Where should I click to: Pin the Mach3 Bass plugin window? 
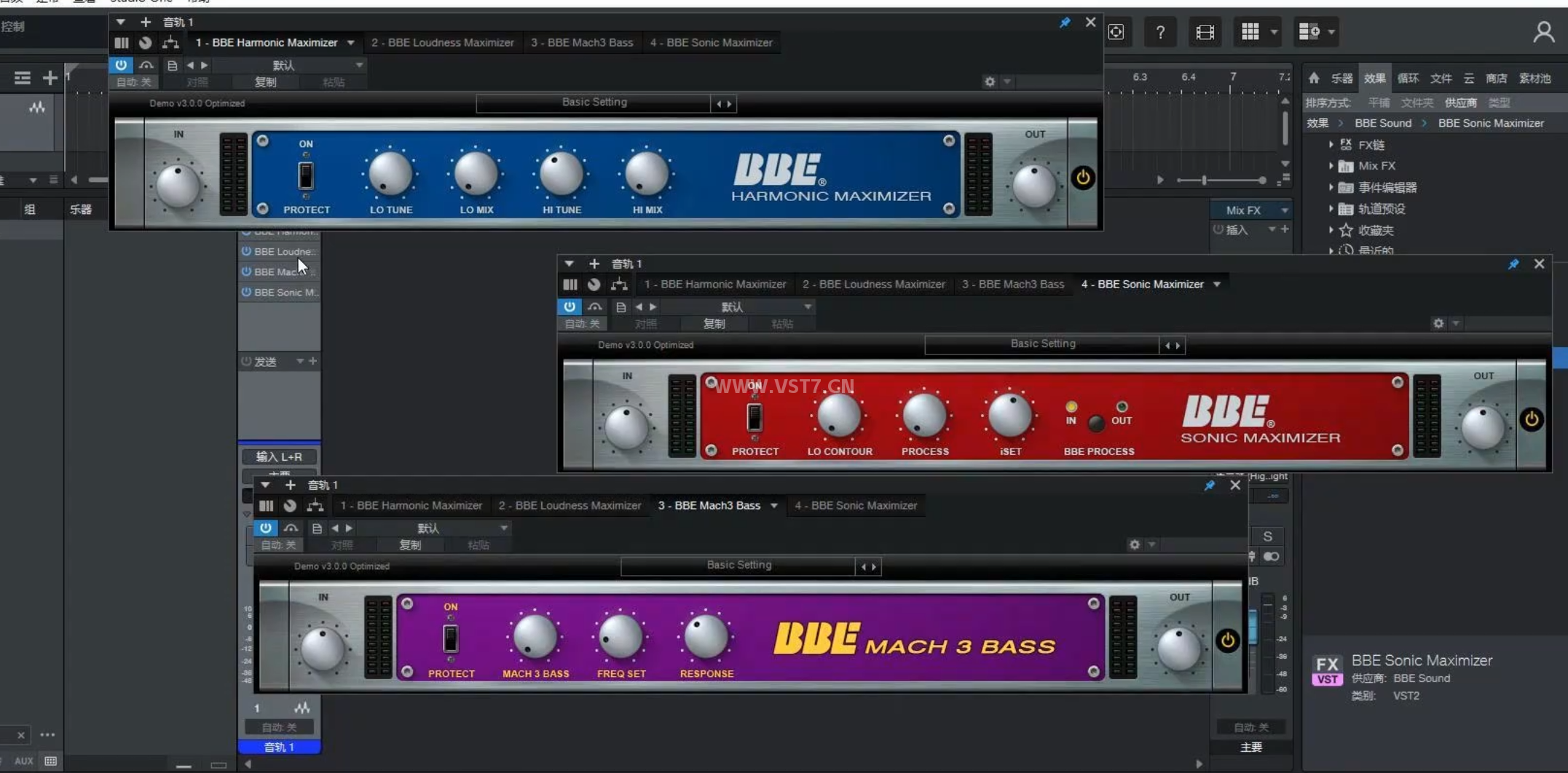click(1210, 485)
